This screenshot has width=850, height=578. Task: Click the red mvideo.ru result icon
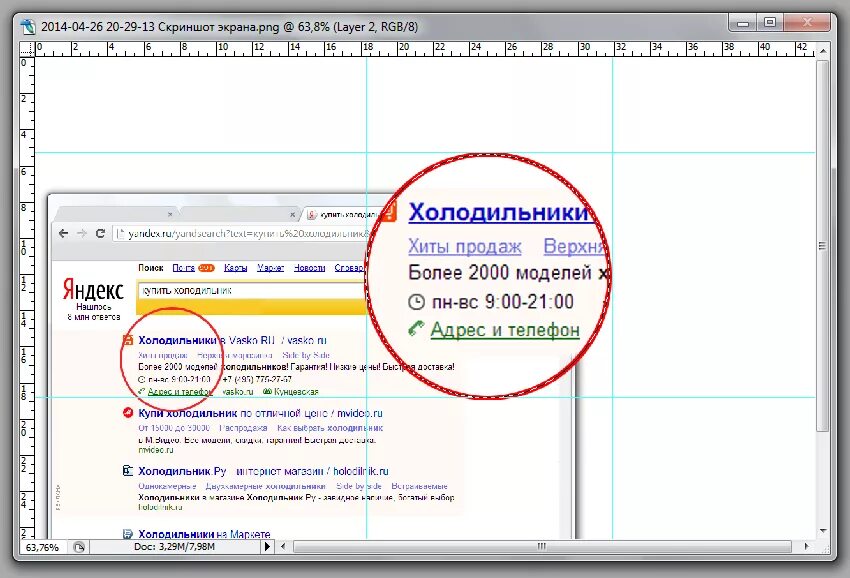[x=128, y=413]
